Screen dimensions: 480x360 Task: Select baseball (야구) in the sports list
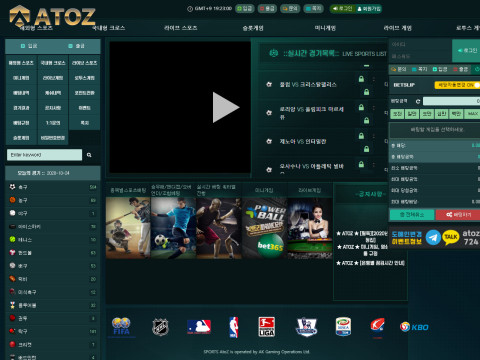click(x=53, y=213)
